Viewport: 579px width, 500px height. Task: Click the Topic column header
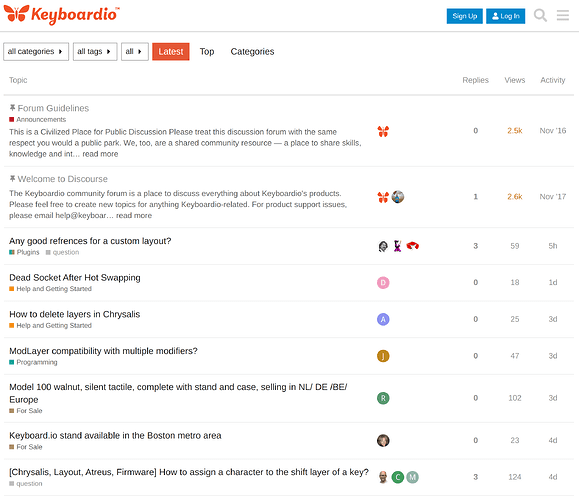pyautogui.click(x=18, y=80)
